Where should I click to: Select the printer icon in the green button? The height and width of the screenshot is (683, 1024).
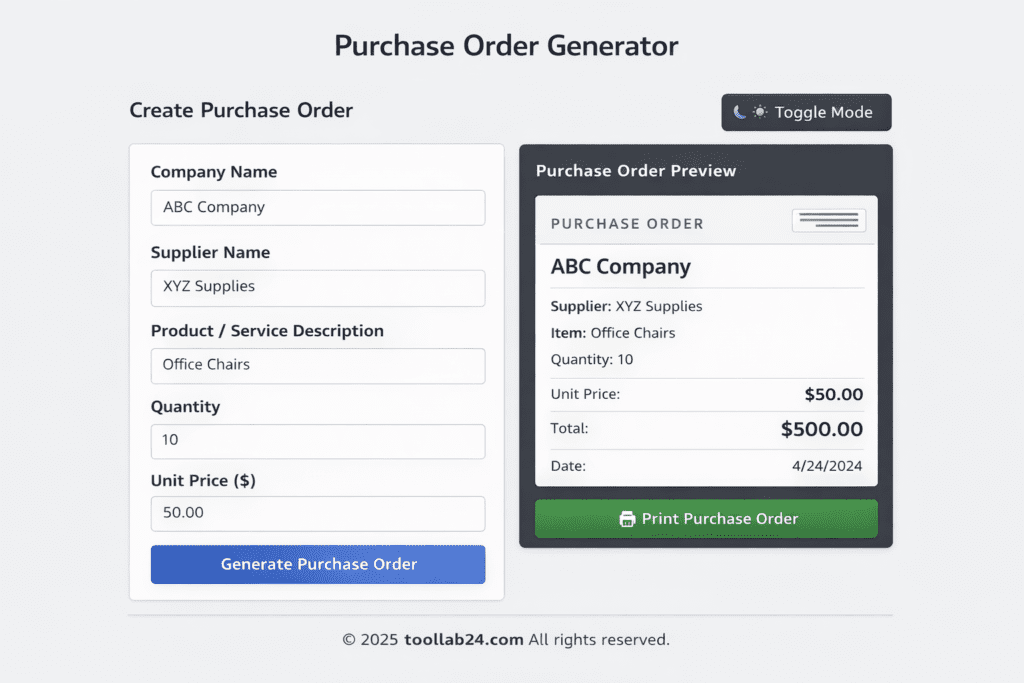point(628,519)
